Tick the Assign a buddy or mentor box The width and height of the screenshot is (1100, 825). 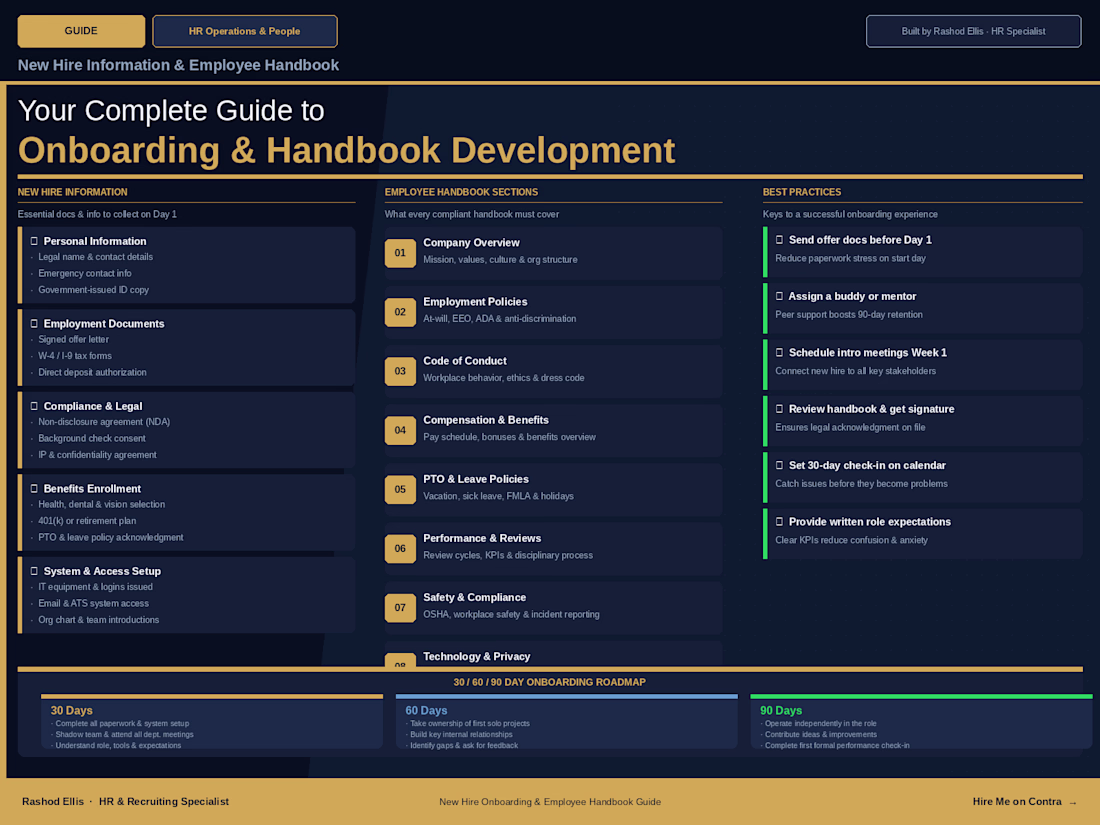pyautogui.click(x=779, y=296)
